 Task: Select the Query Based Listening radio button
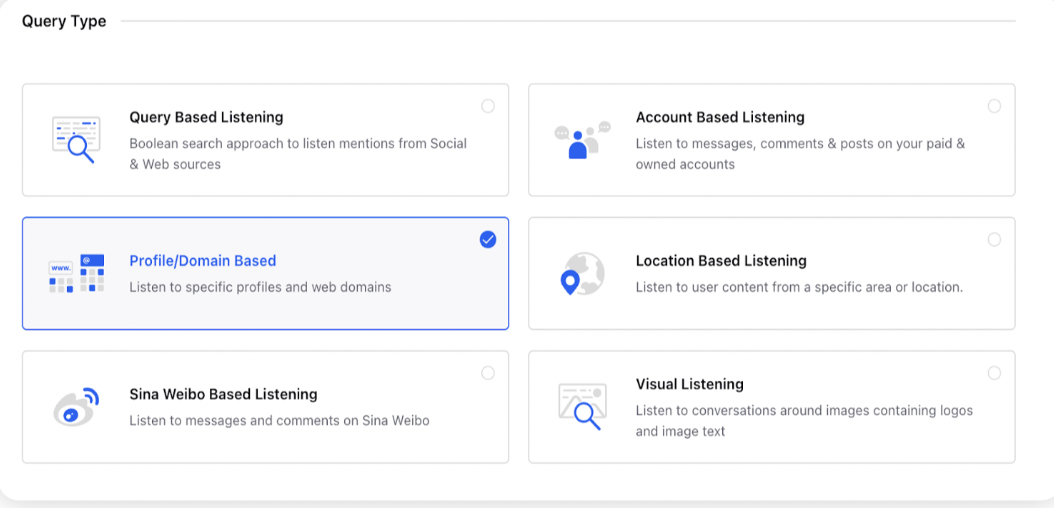tap(488, 106)
